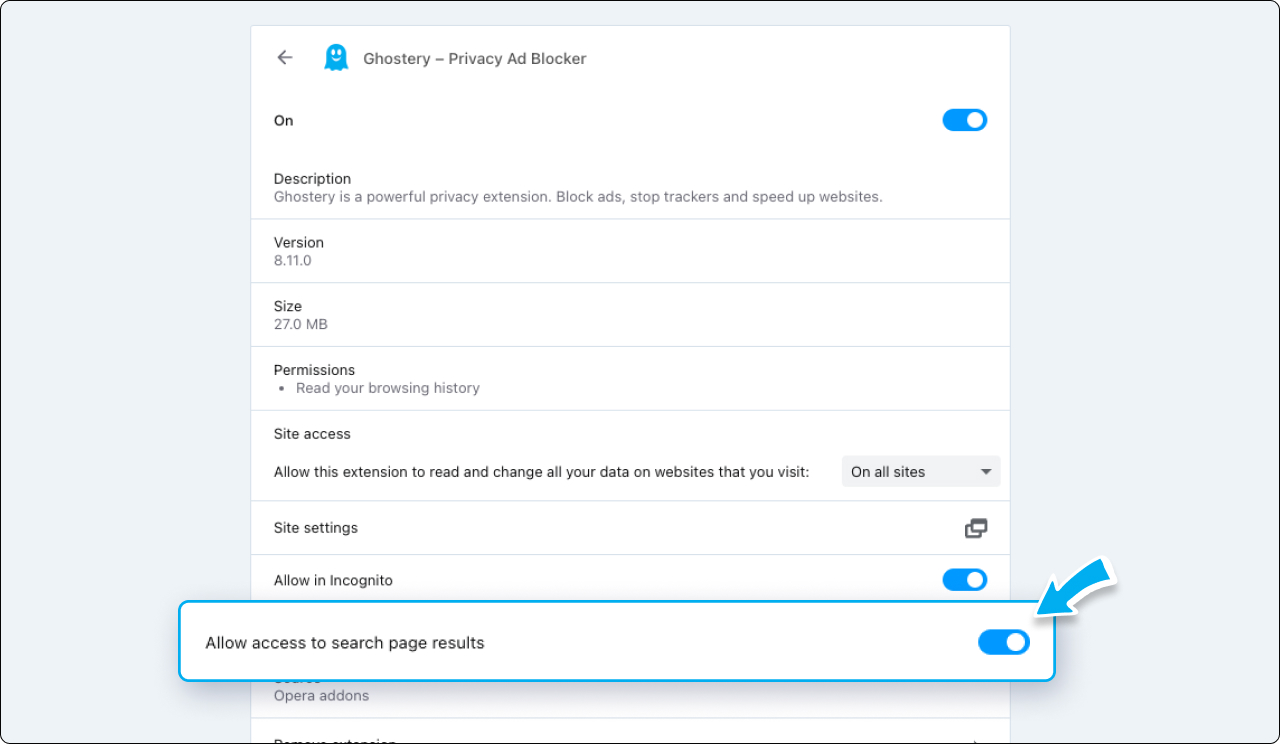1280x744 pixels.
Task: Click the Site access section header
Action: tap(312, 433)
